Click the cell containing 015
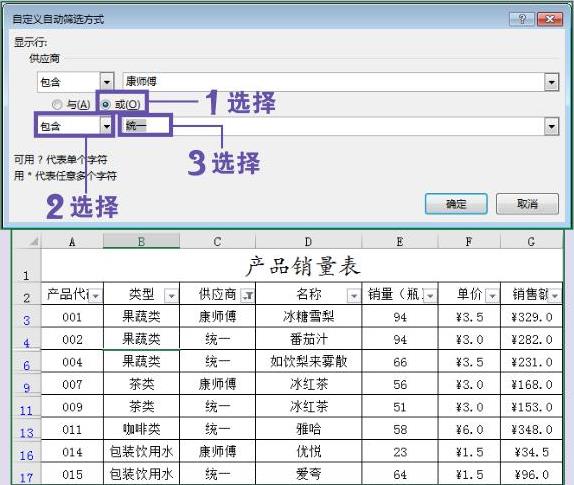 (x=72, y=474)
